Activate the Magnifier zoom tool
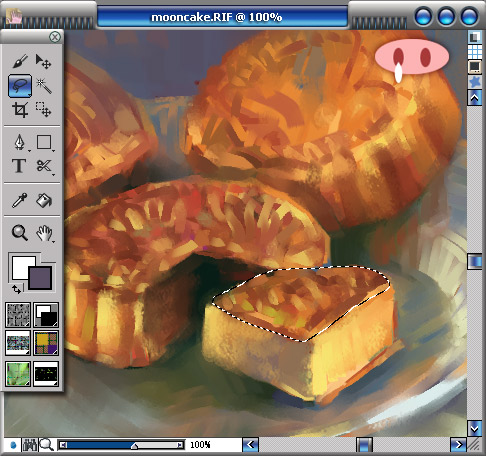486x456 pixels. (19, 233)
